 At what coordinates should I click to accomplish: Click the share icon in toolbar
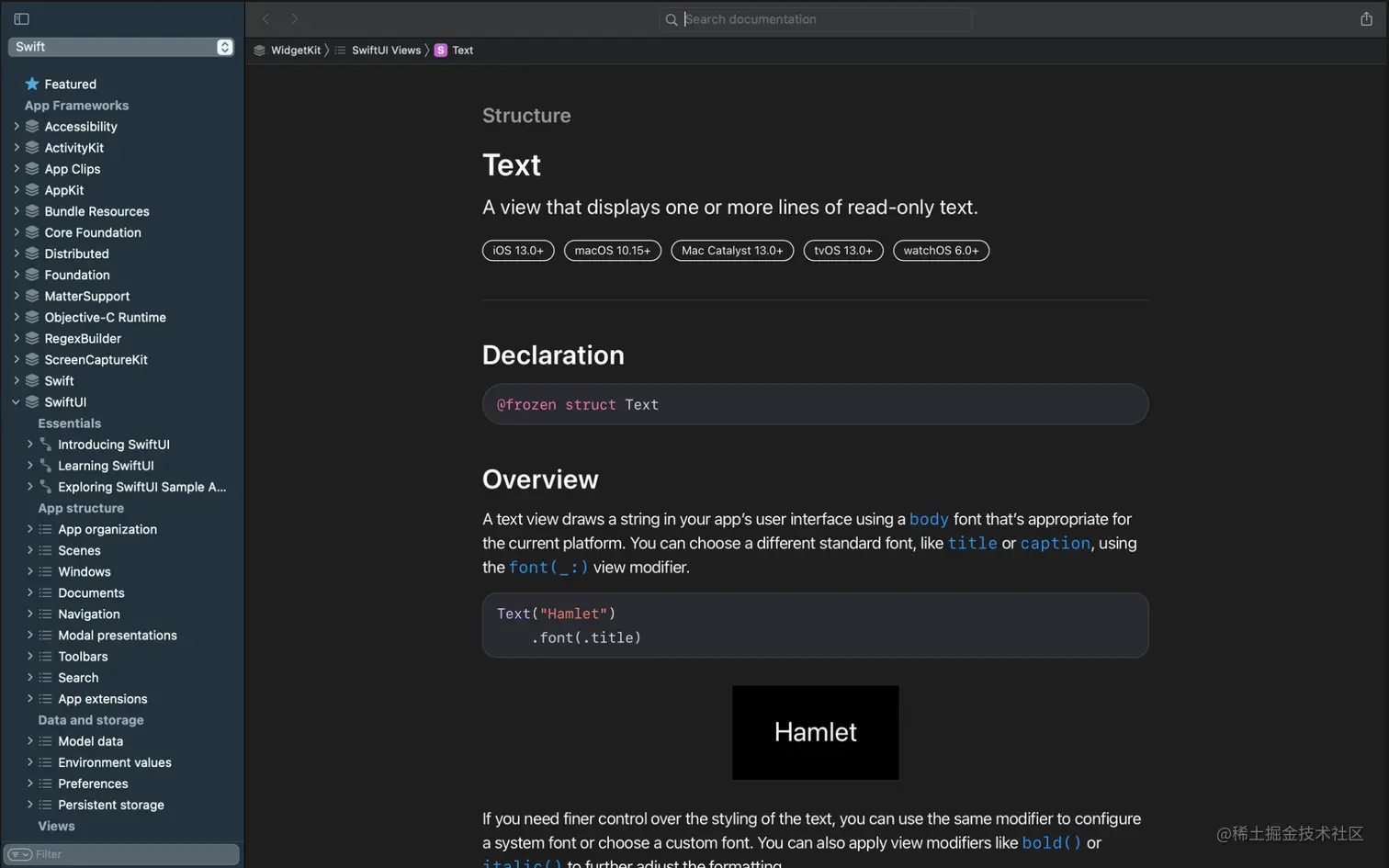pyautogui.click(x=1366, y=19)
